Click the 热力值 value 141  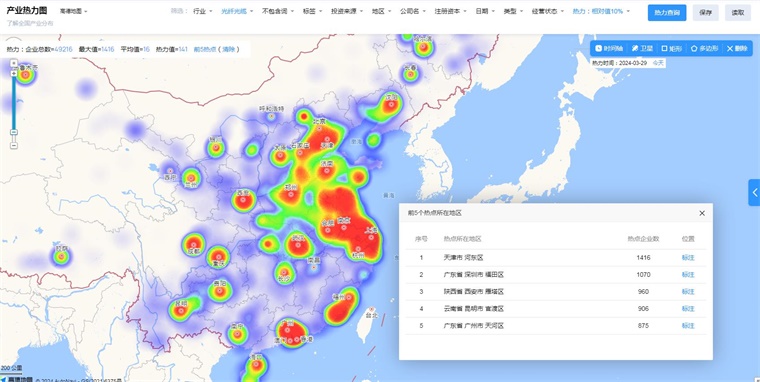click(183, 49)
